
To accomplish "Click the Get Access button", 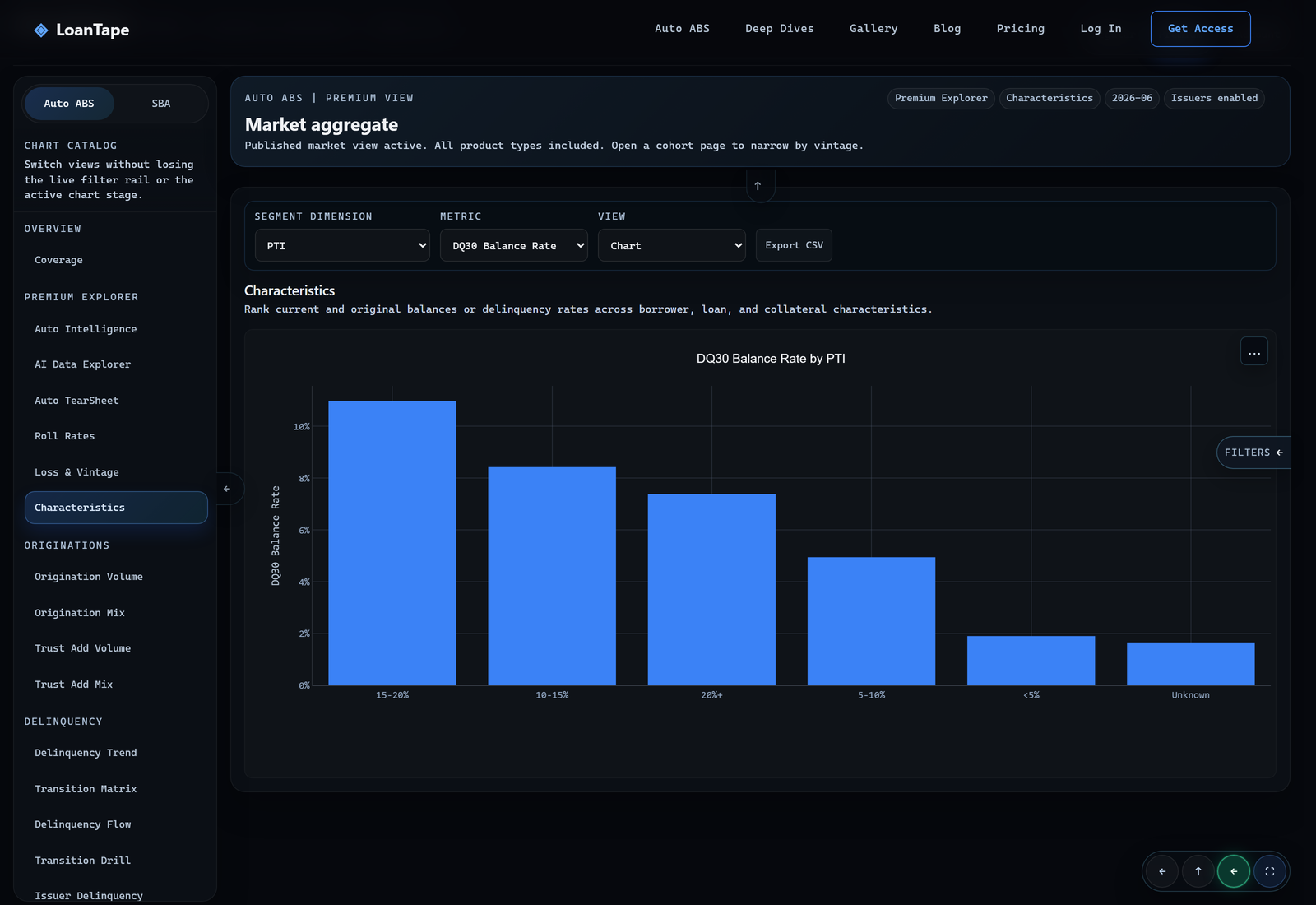I will (x=1200, y=29).
